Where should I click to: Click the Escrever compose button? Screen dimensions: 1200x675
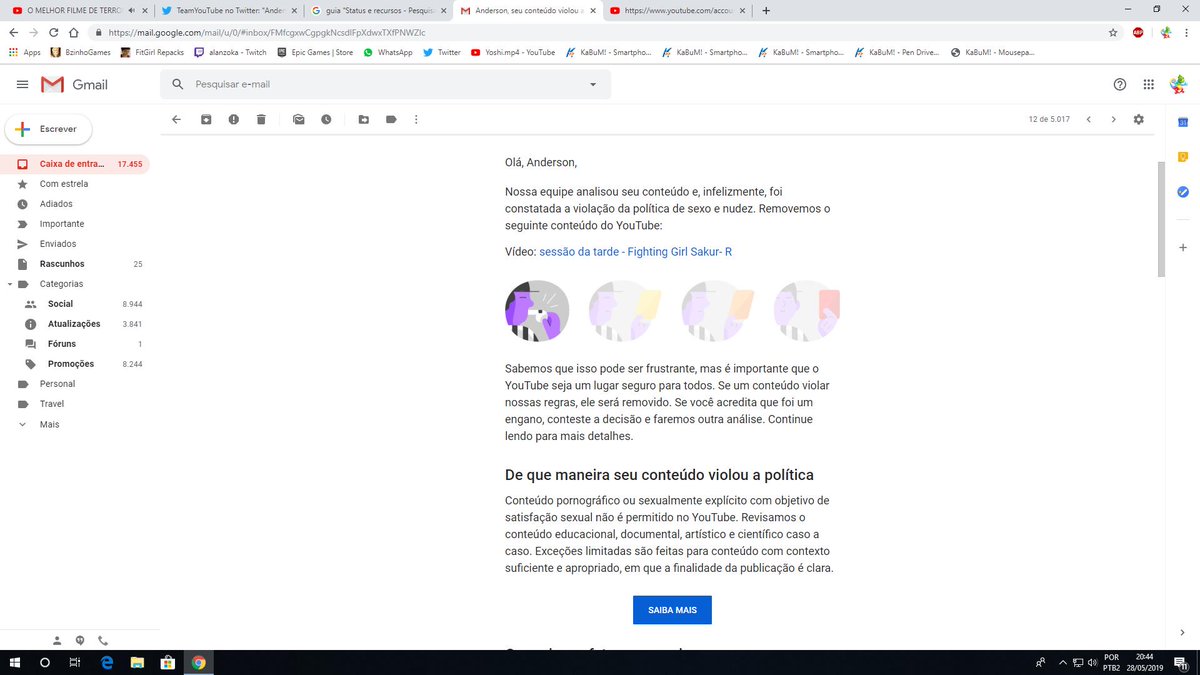(x=48, y=129)
